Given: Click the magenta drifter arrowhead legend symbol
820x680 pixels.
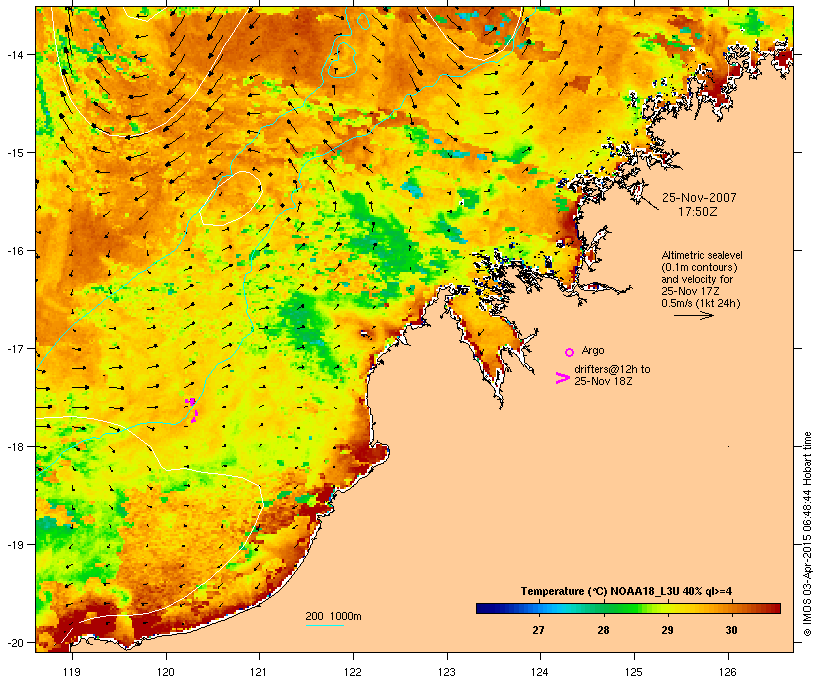Looking at the screenshot, I should pos(562,378).
